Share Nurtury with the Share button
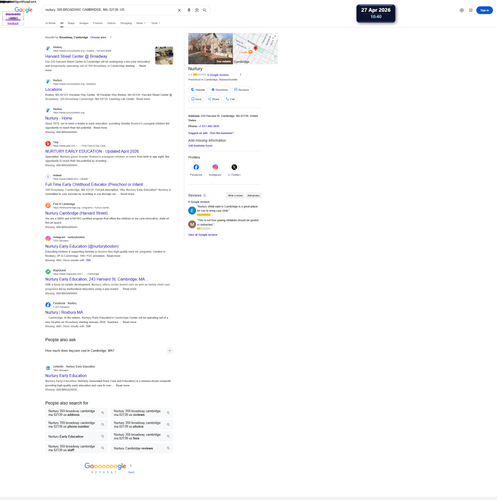This screenshot has height=500, width=500. pos(214,99)
